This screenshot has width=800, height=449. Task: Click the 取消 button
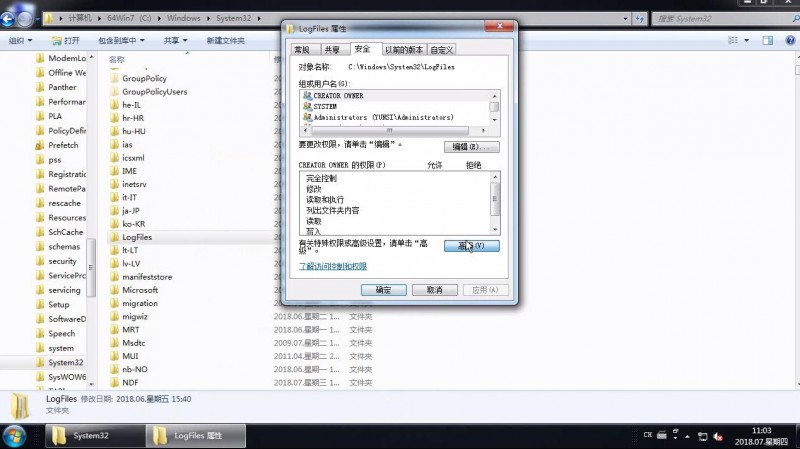pyautogui.click(x=435, y=290)
